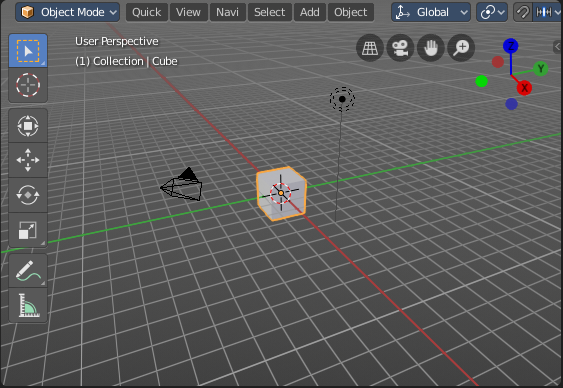Select the Cube in the viewport
The height and width of the screenshot is (388, 563).
(281, 193)
